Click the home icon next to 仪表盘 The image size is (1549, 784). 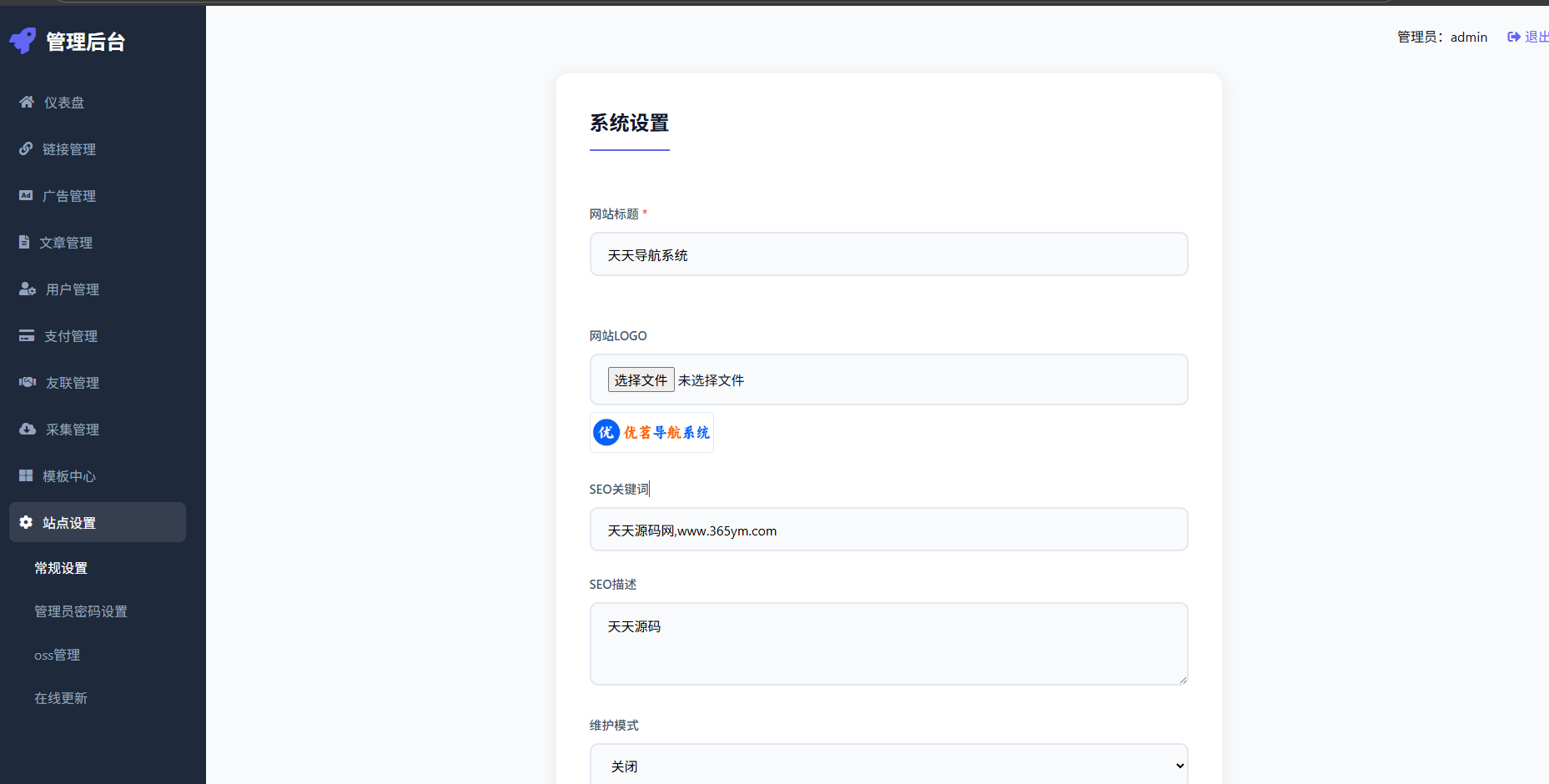tap(27, 102)
